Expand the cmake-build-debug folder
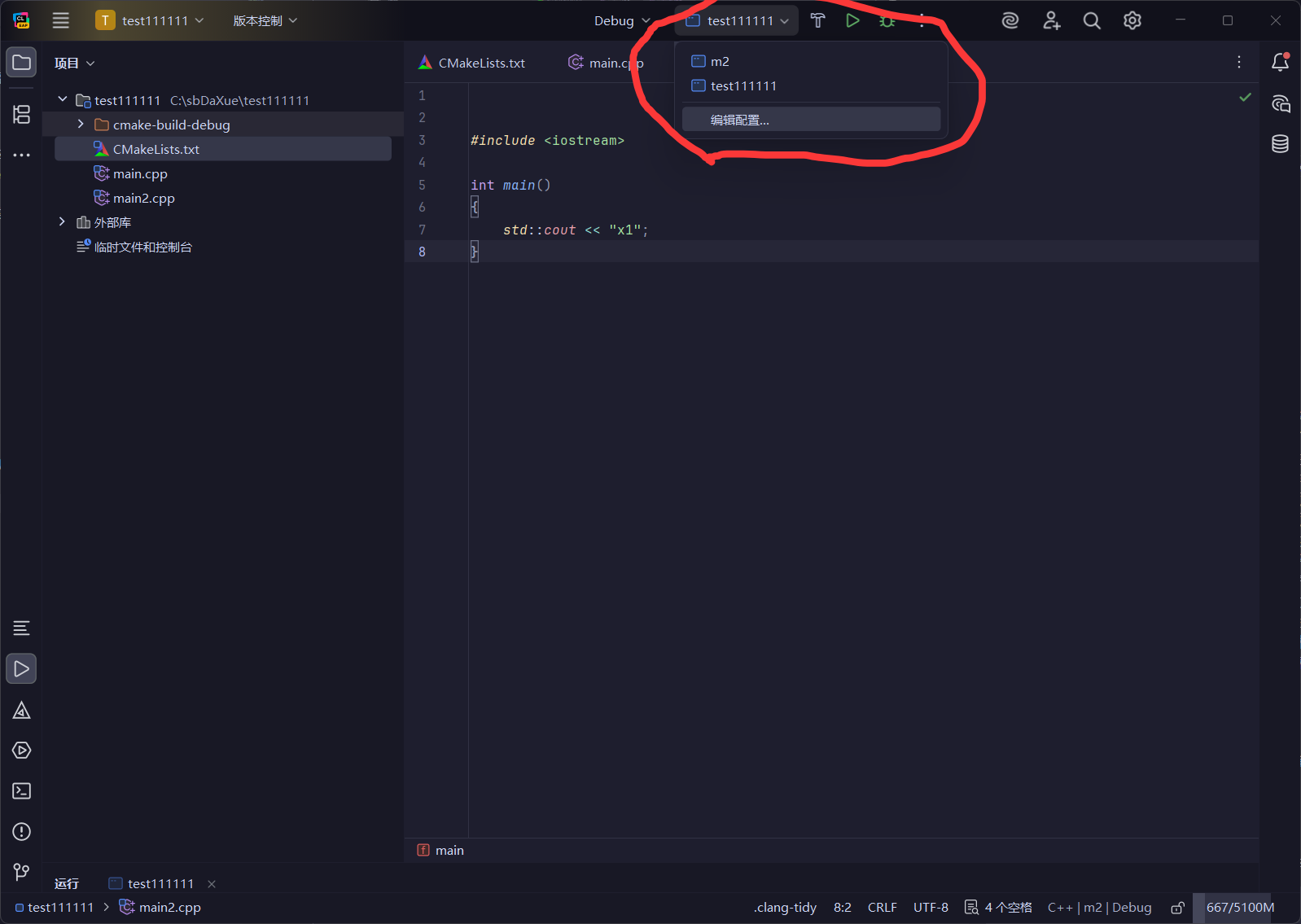Image resolution: width=1301 pixels, height=924 pixels. point(81,125)
